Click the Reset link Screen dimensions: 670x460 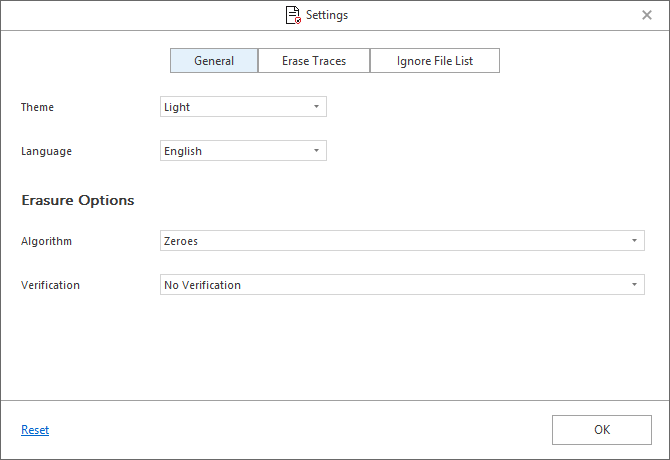(x=35, y=430)
